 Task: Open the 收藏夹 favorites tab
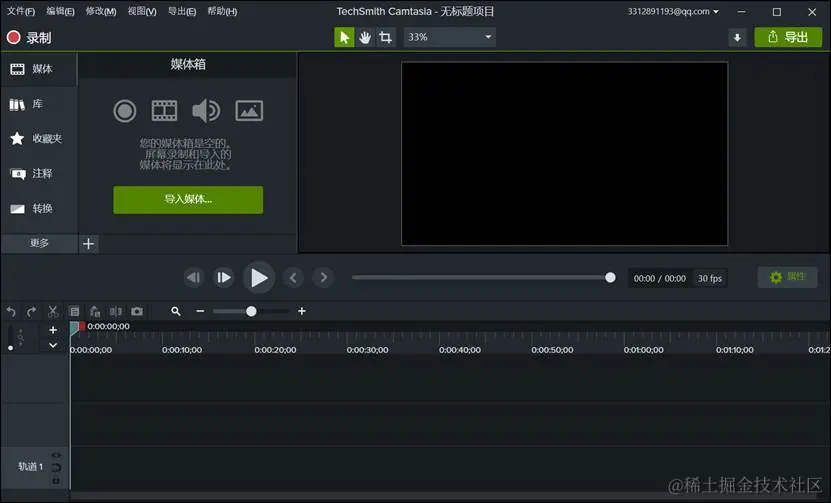[39, 139]
